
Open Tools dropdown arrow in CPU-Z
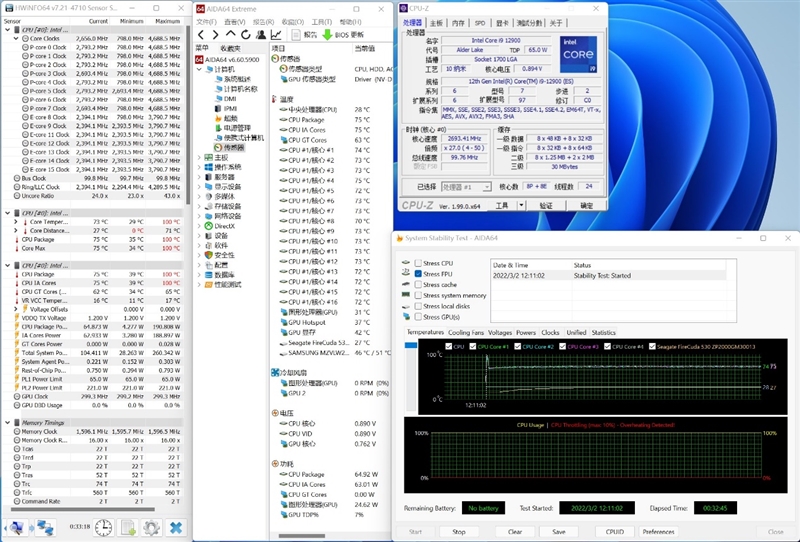click(521, 205)
